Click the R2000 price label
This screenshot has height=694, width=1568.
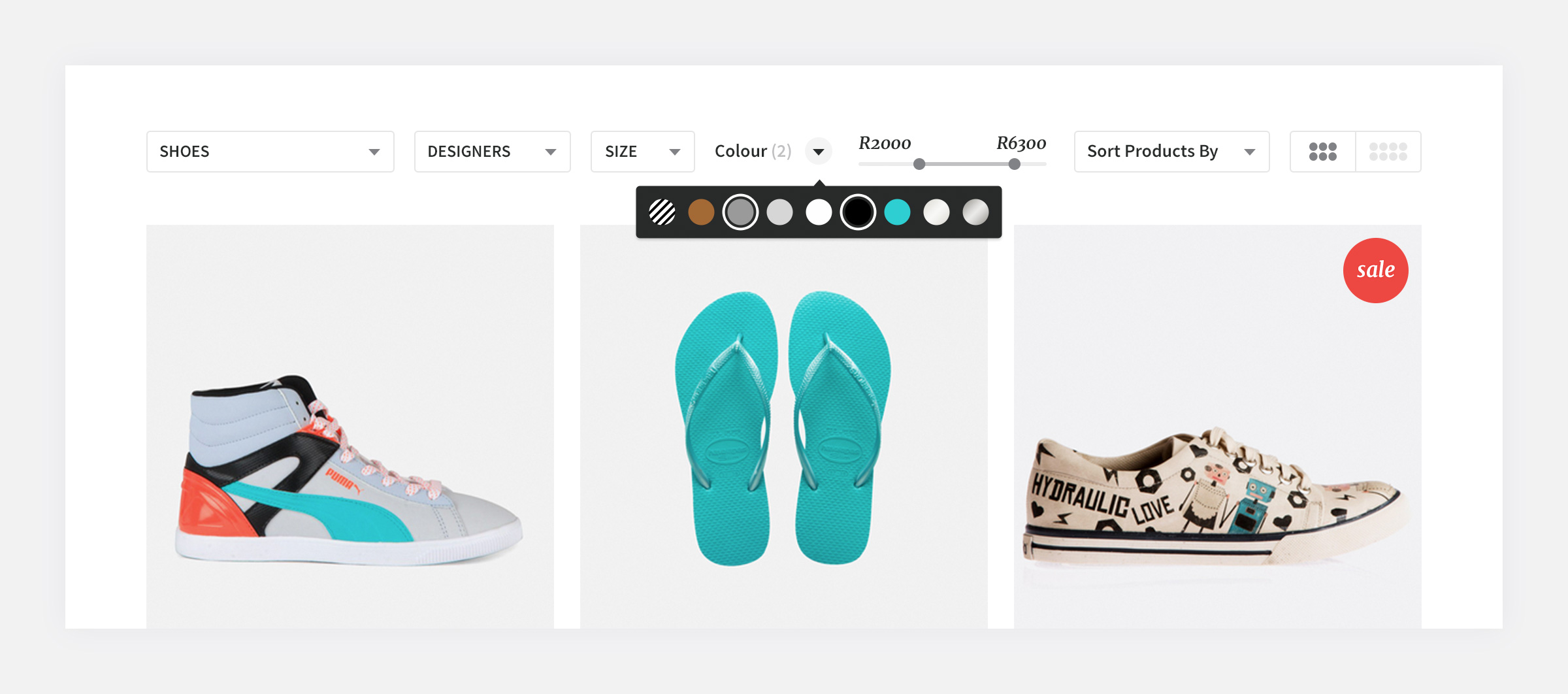885,143
